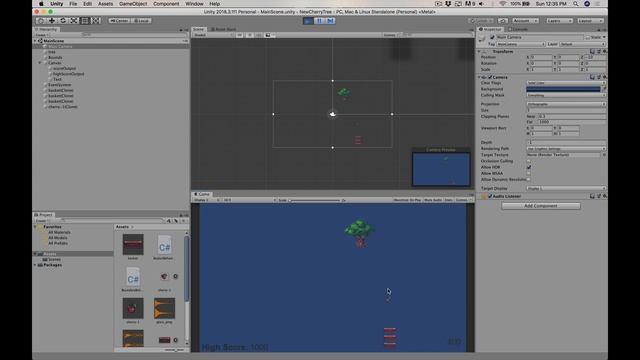Collapse the Transform component
The width and height of the screenshot is (640, 360).
pos(479,52)
